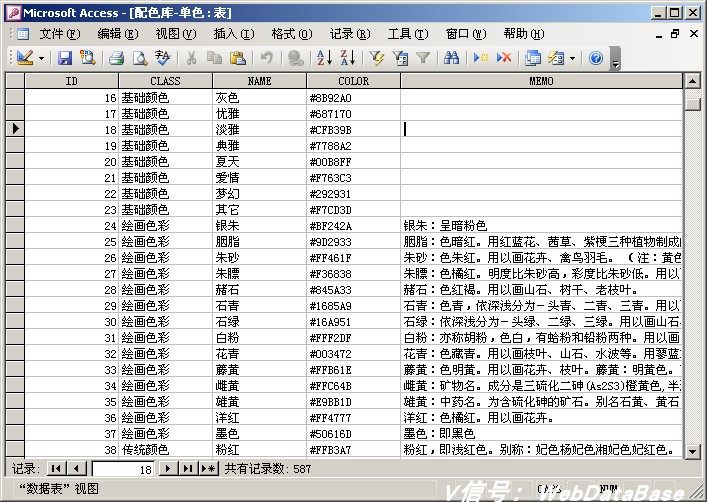The image size is (707, 502).
Task: Open the New Object dropdown arrow
Action: coord(572,58)
